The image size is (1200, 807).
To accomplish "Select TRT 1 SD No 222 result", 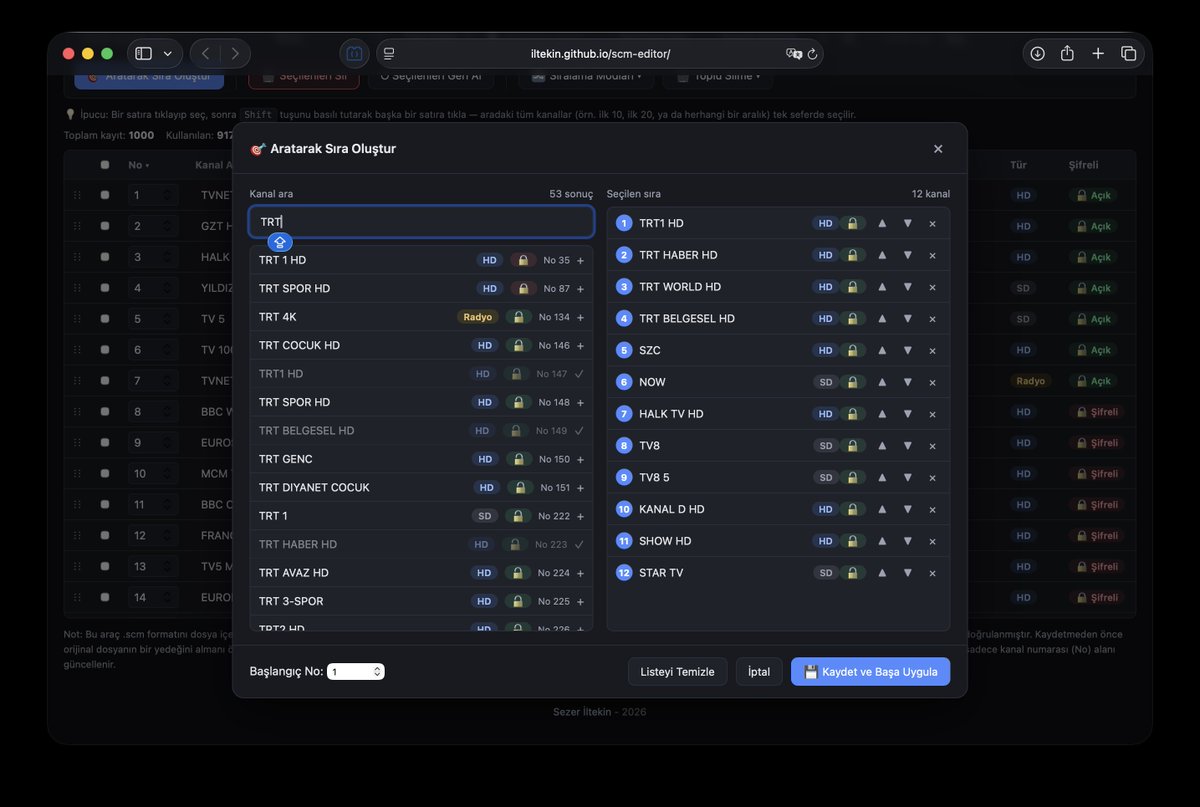I will click(x=421, y=516).
